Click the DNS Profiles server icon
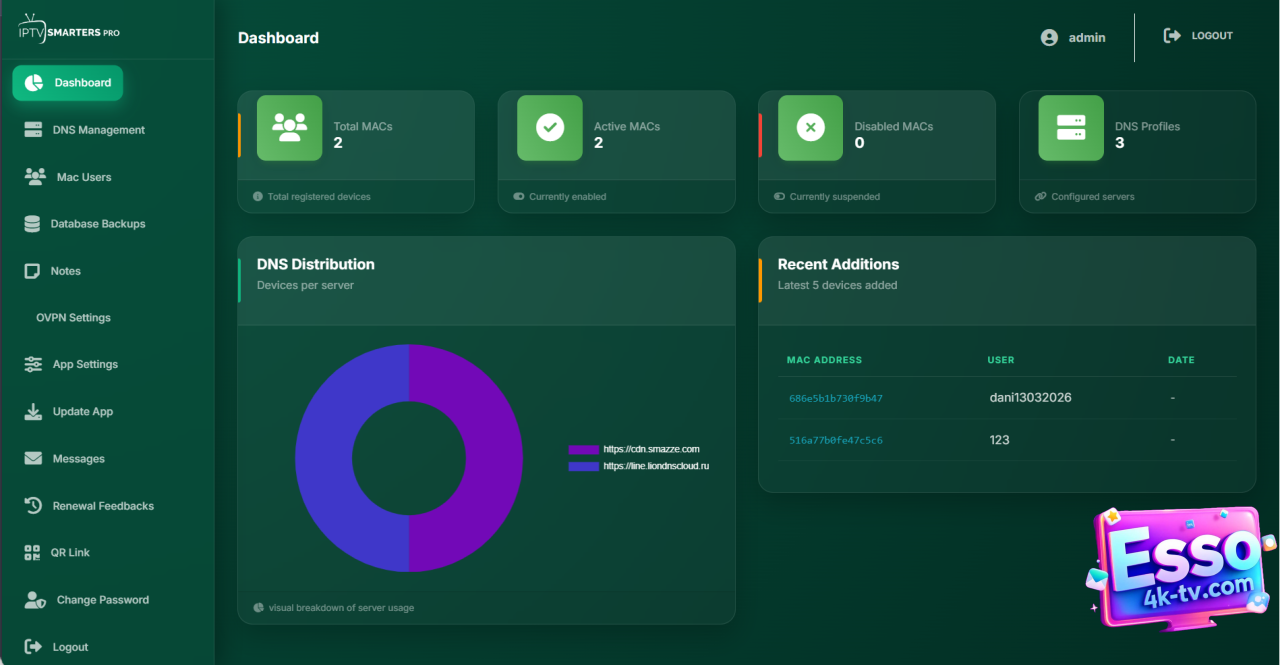This screenshot has height=665, width=1280. pyautogui.click(x=1070, y=128)
